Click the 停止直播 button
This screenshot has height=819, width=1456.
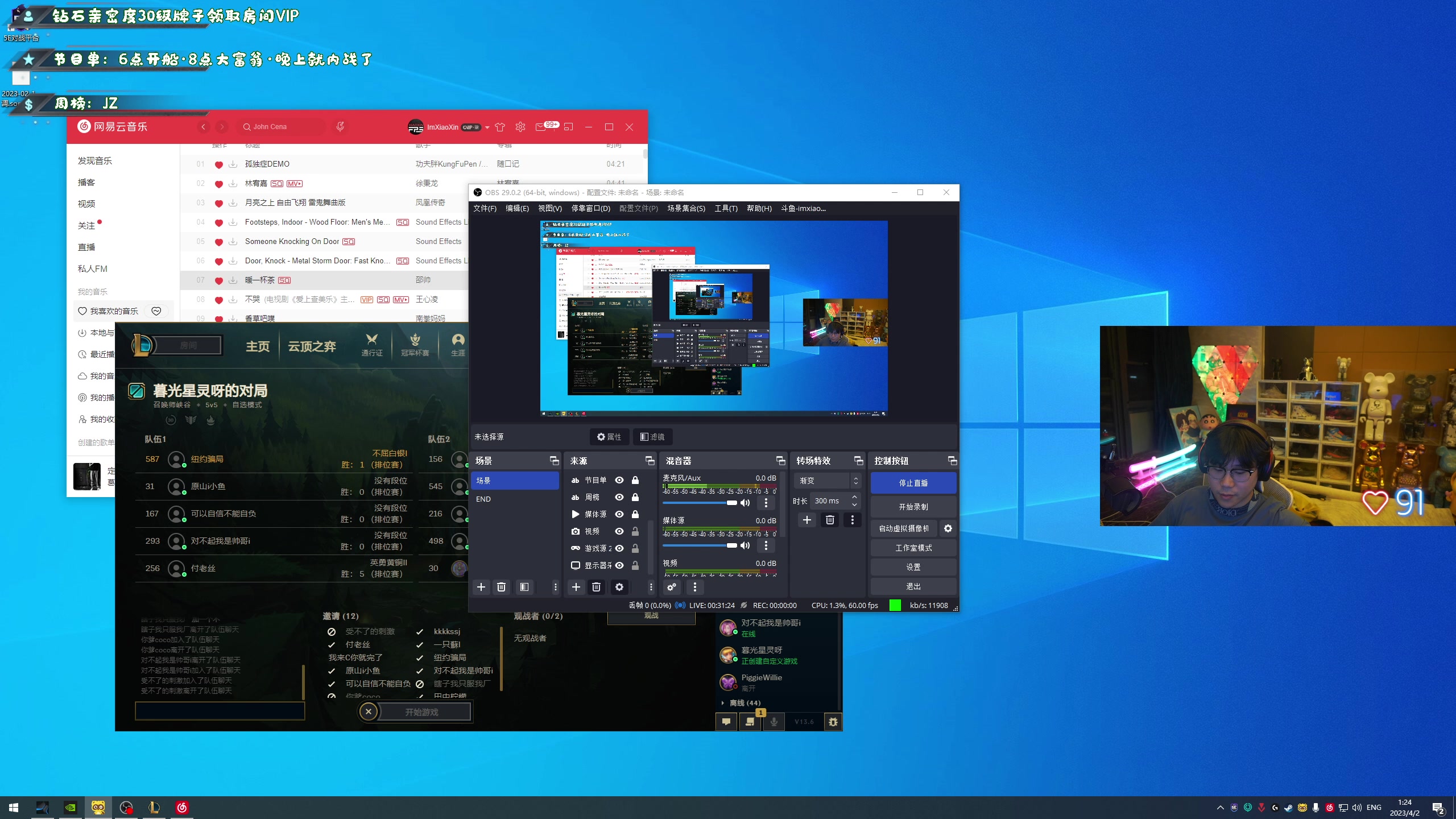(x=913, y=483)
